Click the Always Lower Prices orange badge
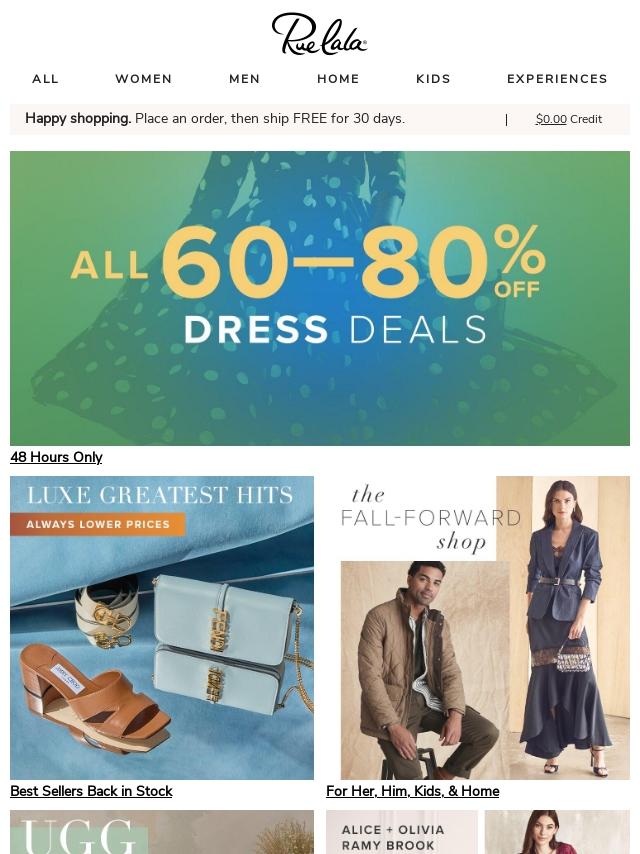 (97, 524)
